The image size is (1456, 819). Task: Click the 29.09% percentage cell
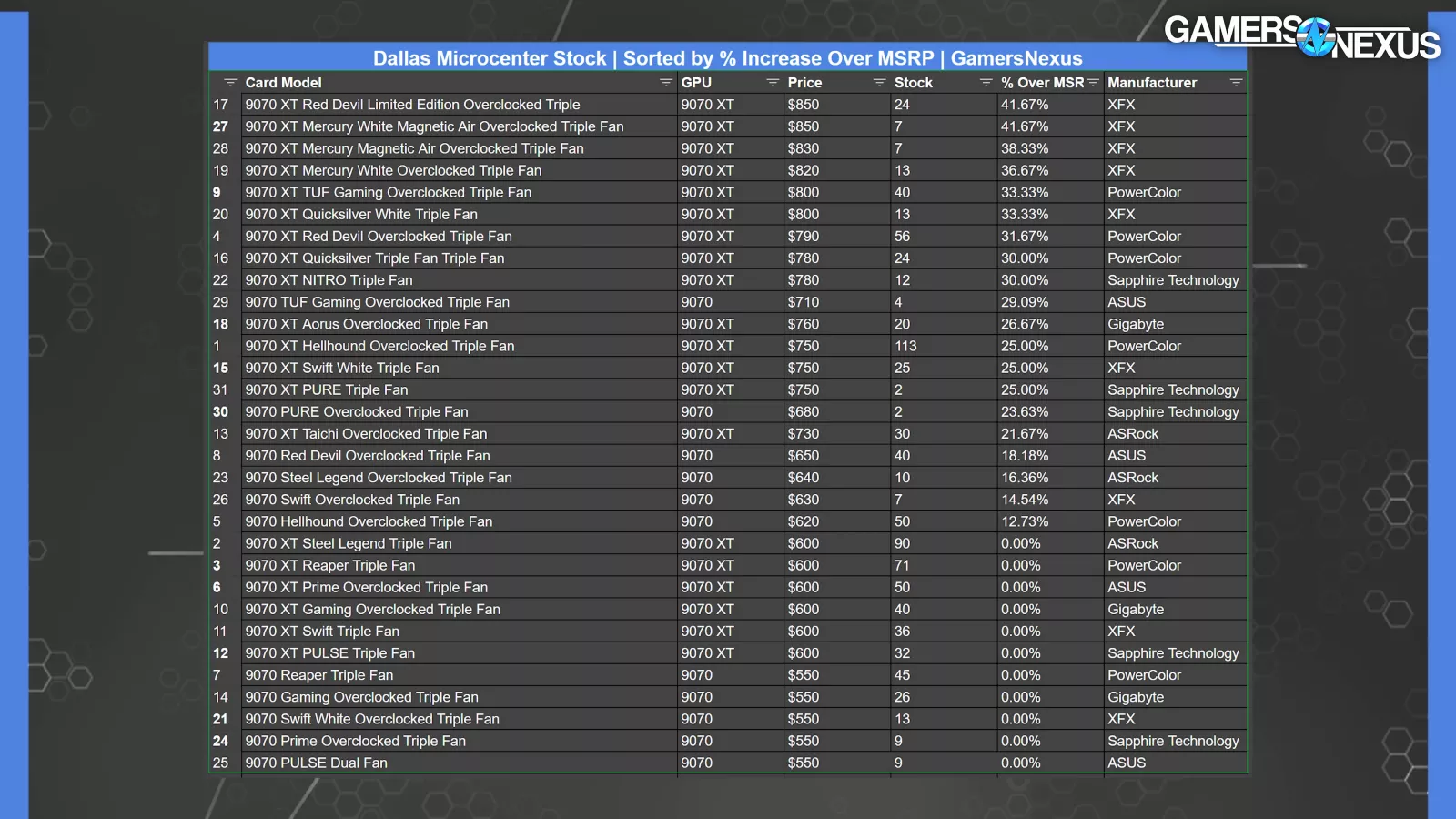(1025, 302)
